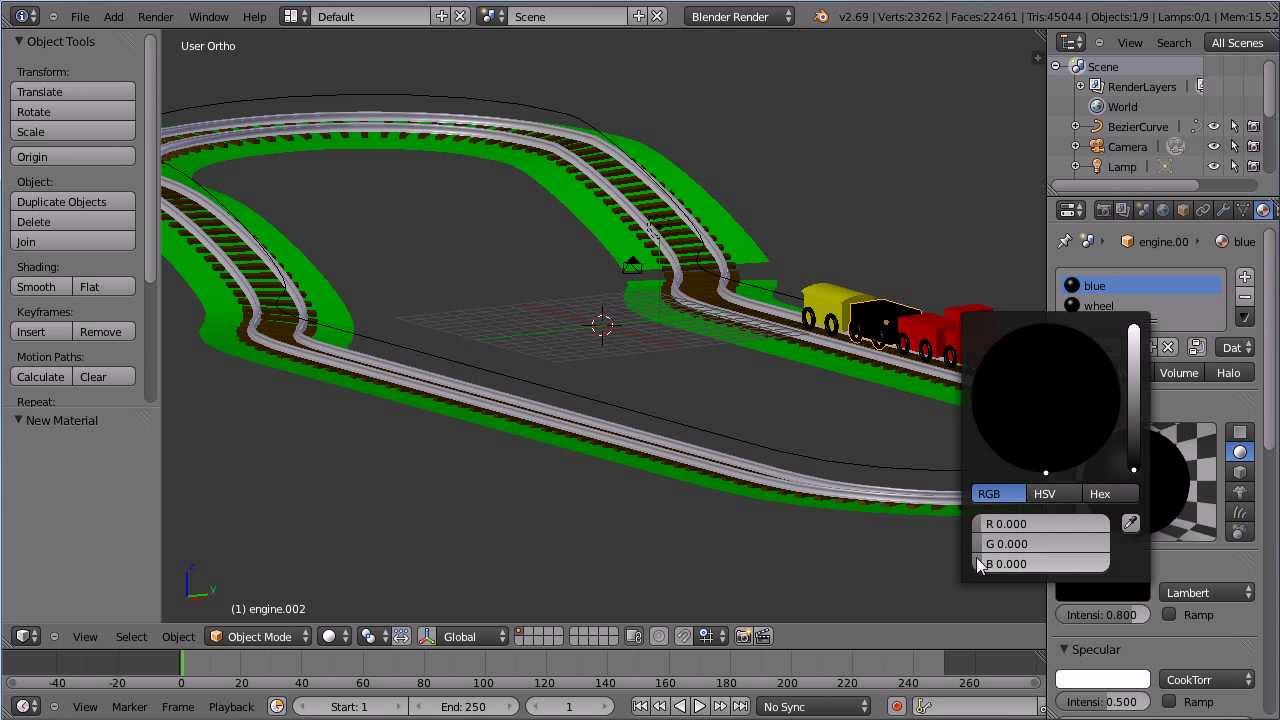This screenshot has width=1280, height=720.
Task: Collapse the Object Tools panel
Action: (x=19, y=41)
